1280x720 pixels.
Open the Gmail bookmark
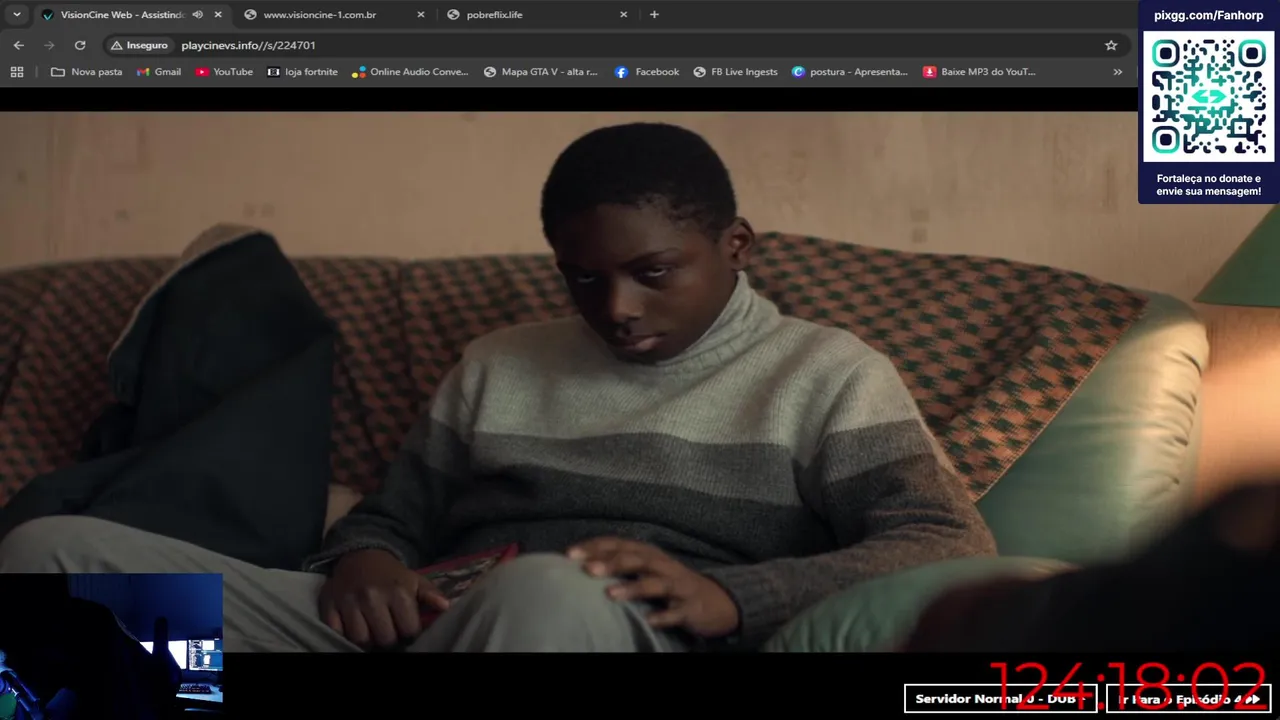[159, 72]
